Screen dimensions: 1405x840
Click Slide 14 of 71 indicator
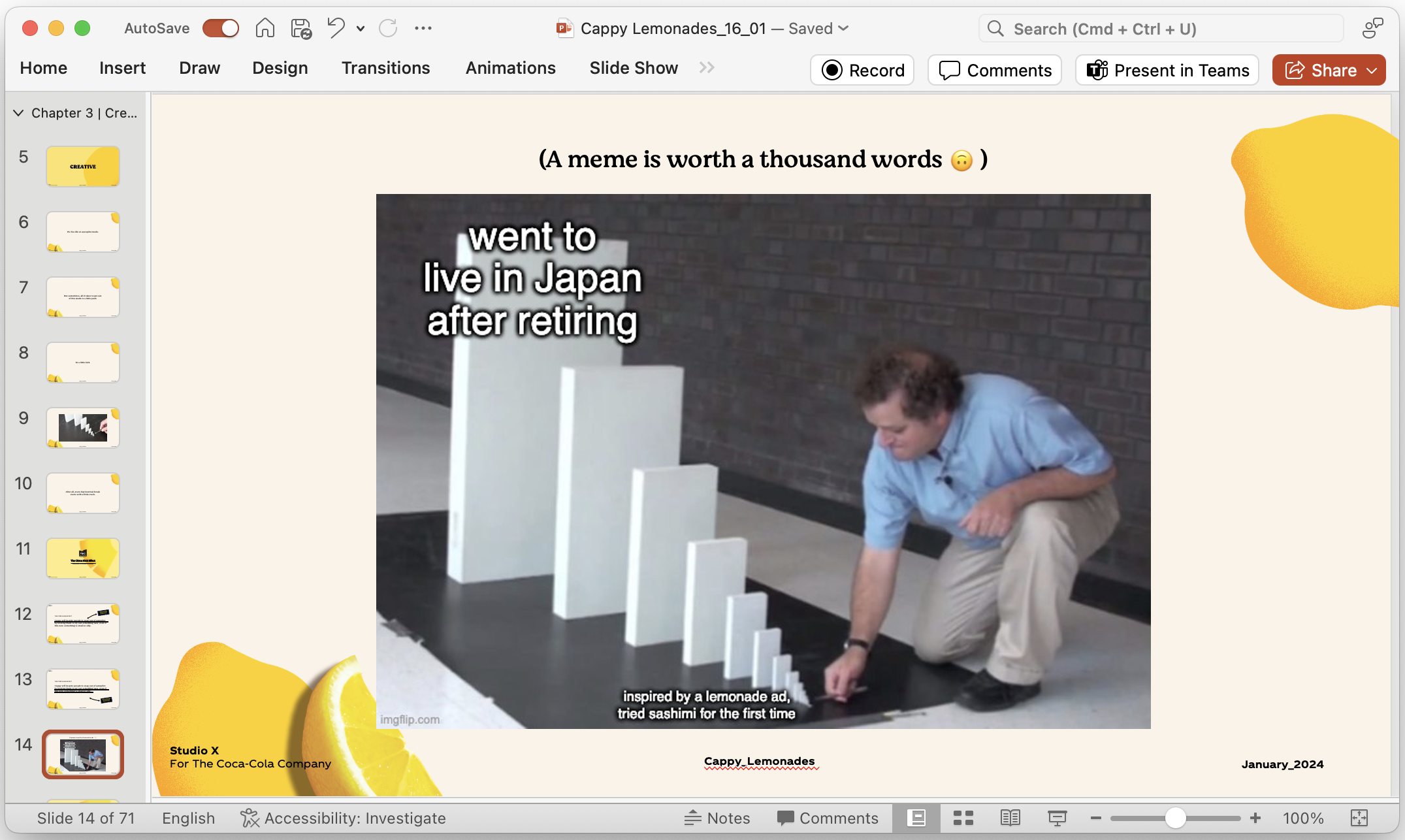click(86, 818)
